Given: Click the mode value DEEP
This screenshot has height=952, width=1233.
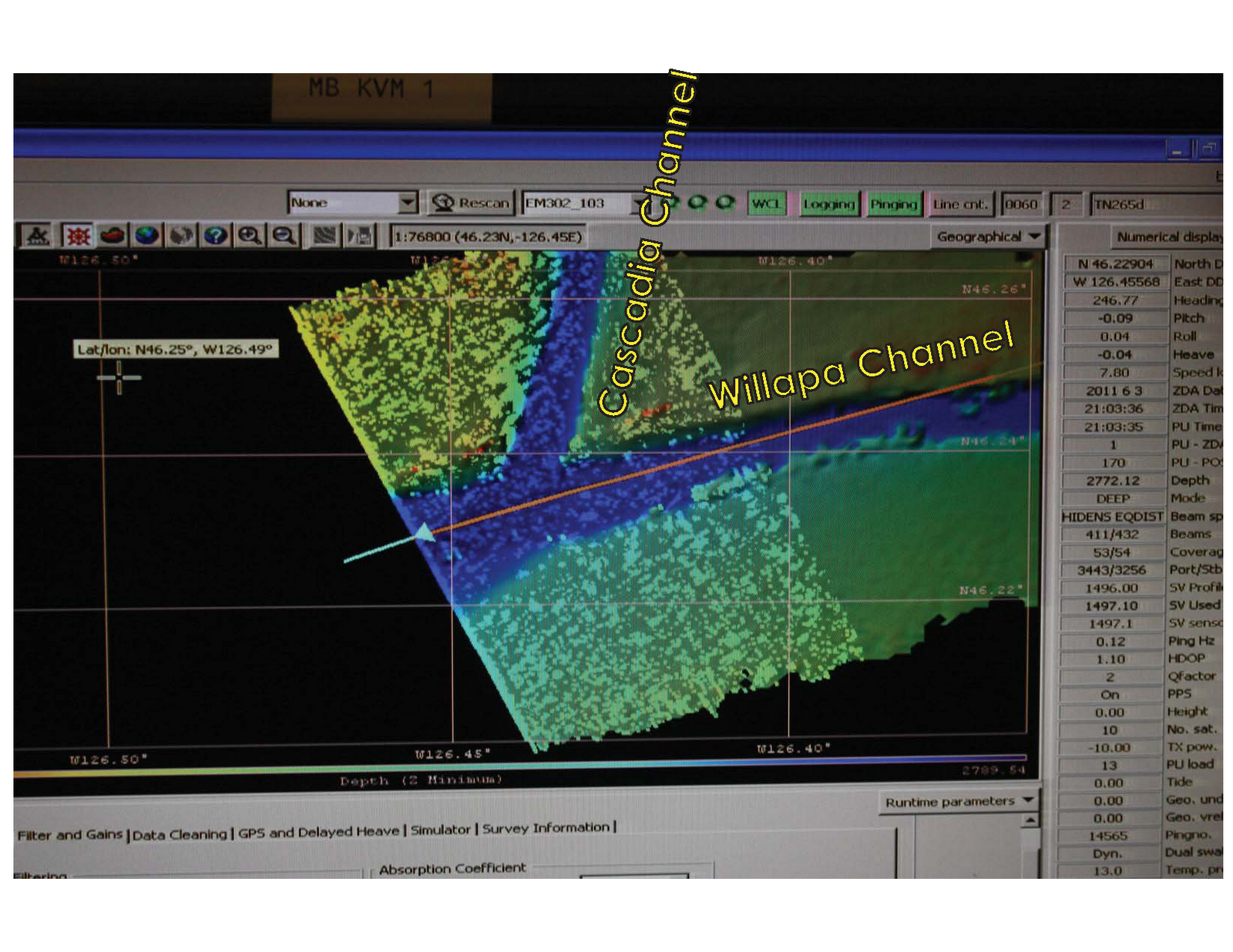Looking at the screenshot, I should [x=1114, y=498].
